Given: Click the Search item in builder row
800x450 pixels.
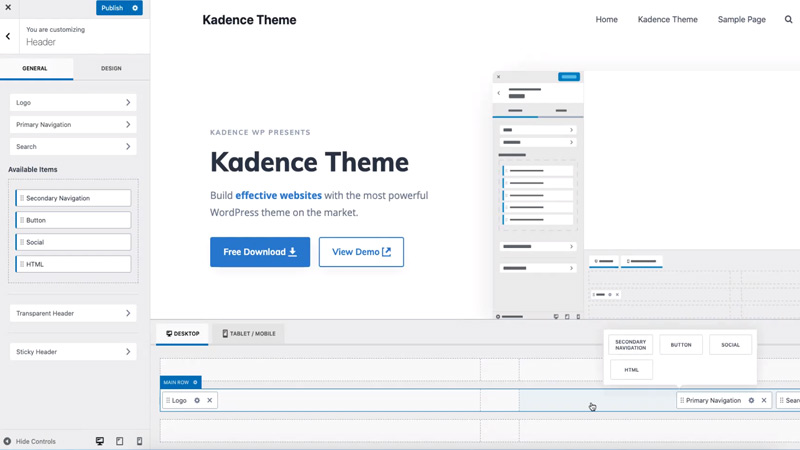Looking at the screenshot, I should click(788, 401).
